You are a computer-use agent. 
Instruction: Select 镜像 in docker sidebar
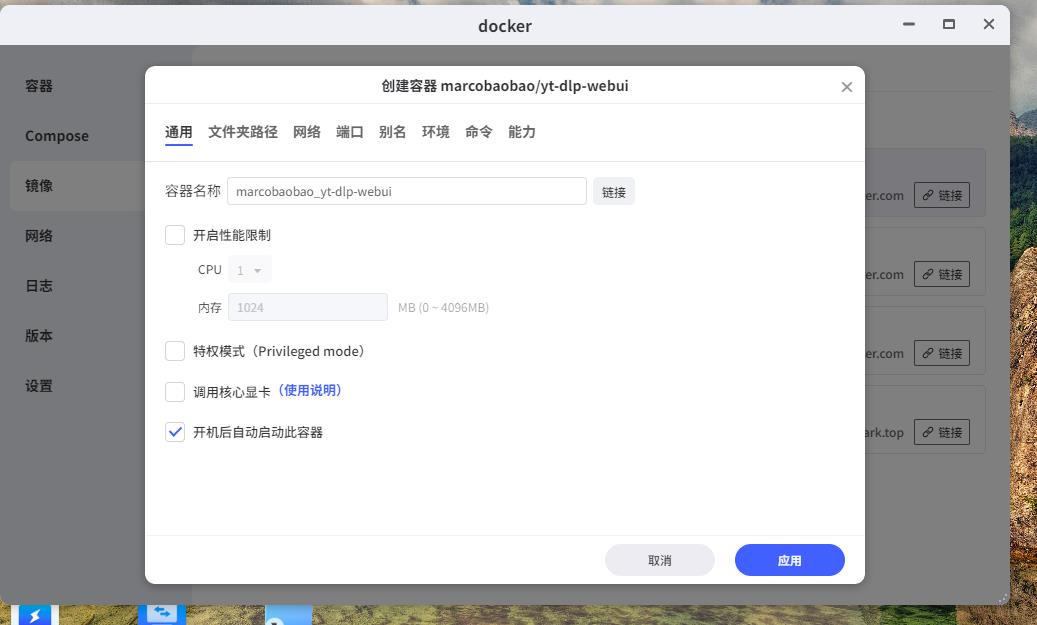(39, 186)
